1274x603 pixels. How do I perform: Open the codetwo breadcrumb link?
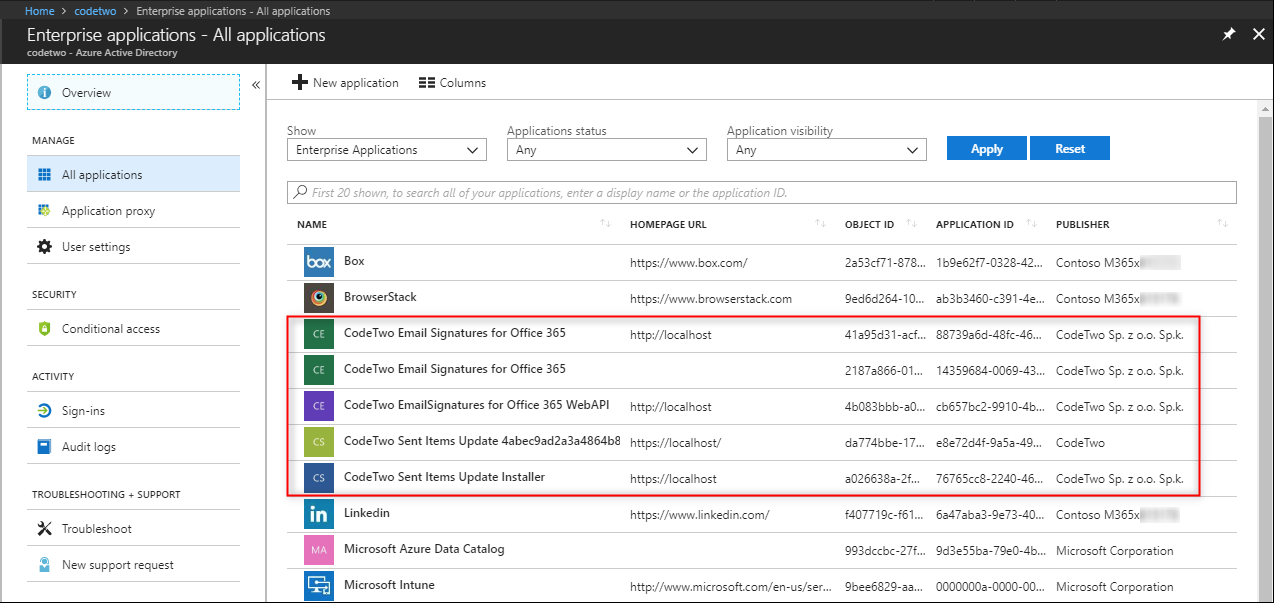[x=96, y=11]
